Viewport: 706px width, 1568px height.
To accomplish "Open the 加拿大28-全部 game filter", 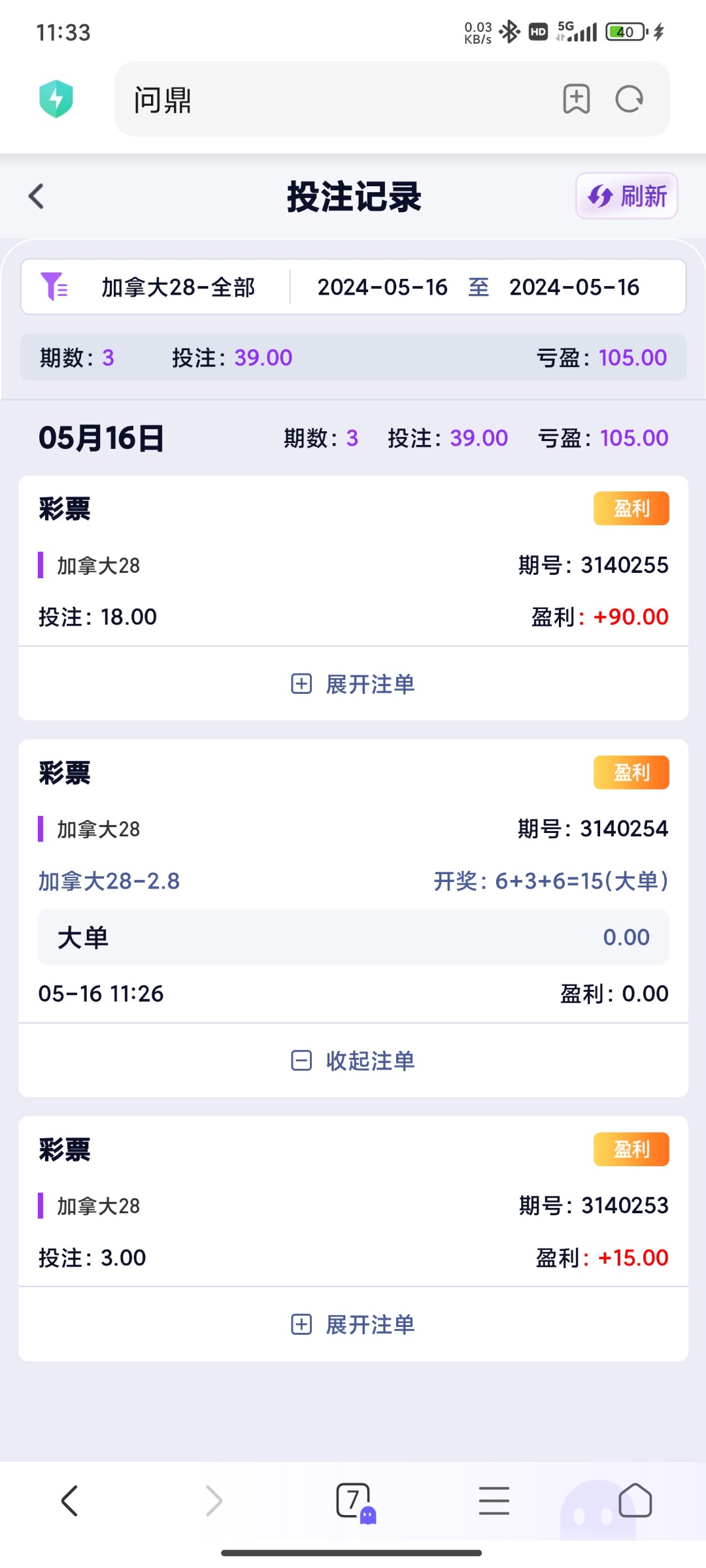I will point(178,287).
